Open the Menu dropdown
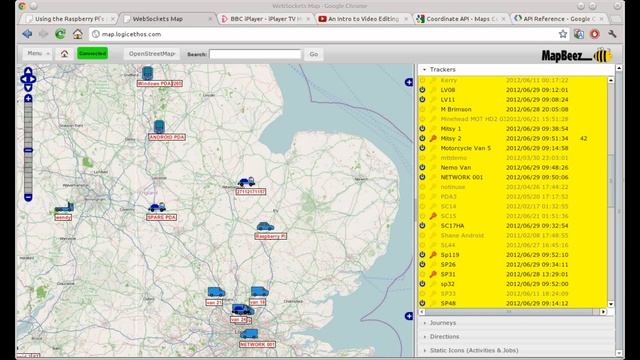Viewport: 640px width, 360px height. point(38,53)
